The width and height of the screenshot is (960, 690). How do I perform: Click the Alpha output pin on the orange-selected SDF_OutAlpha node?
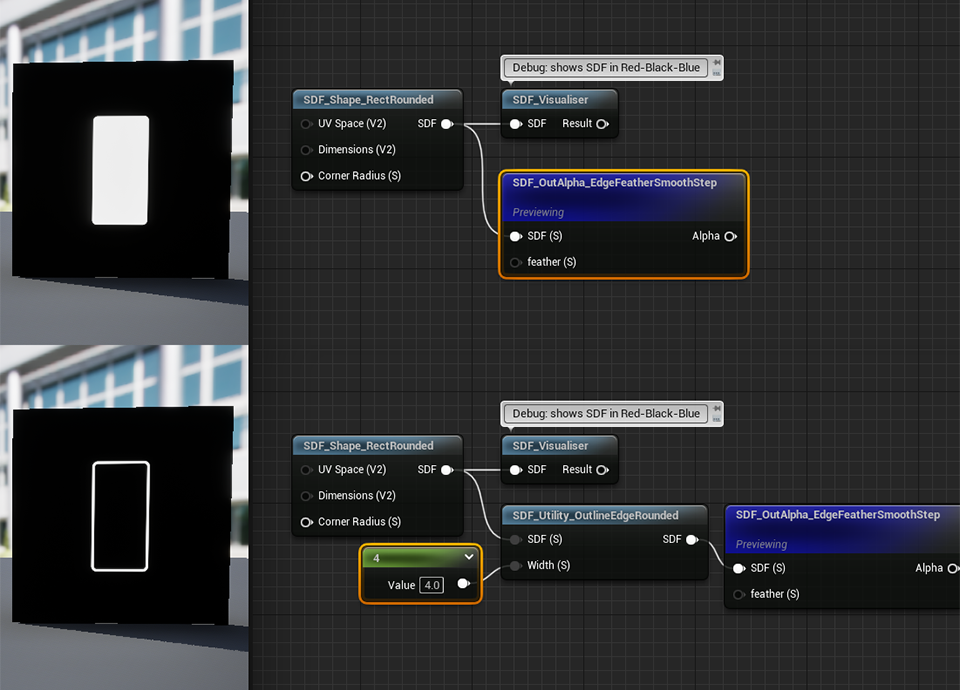(x=730, y=236)
